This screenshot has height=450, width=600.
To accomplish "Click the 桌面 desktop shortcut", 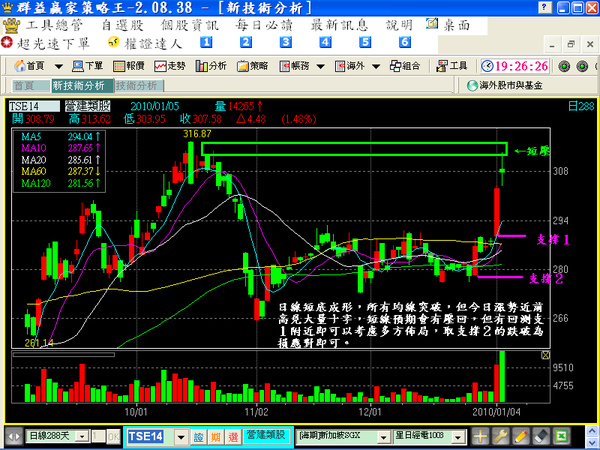I will (448, 25).
